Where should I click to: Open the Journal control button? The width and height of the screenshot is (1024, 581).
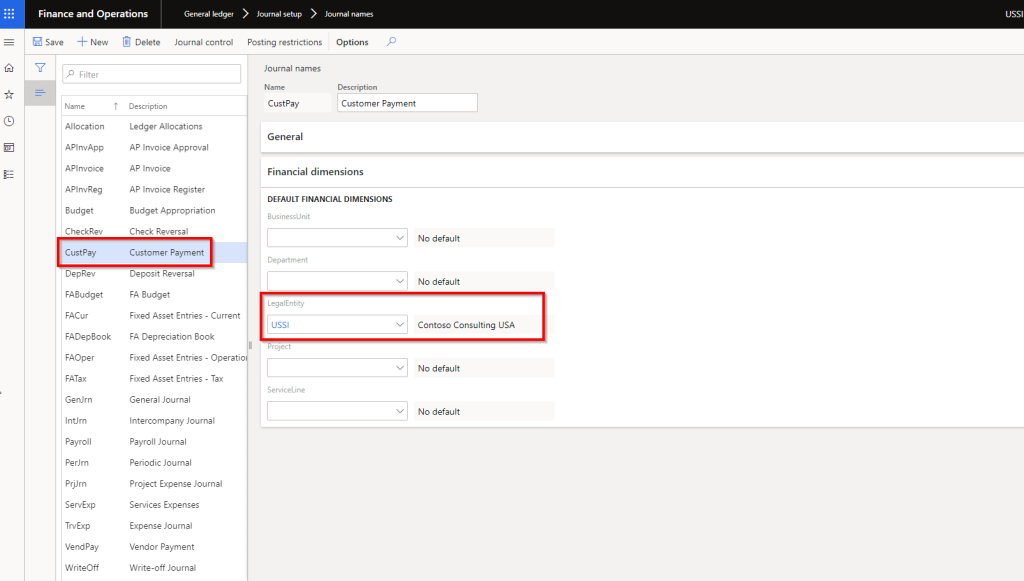[203, 42]
